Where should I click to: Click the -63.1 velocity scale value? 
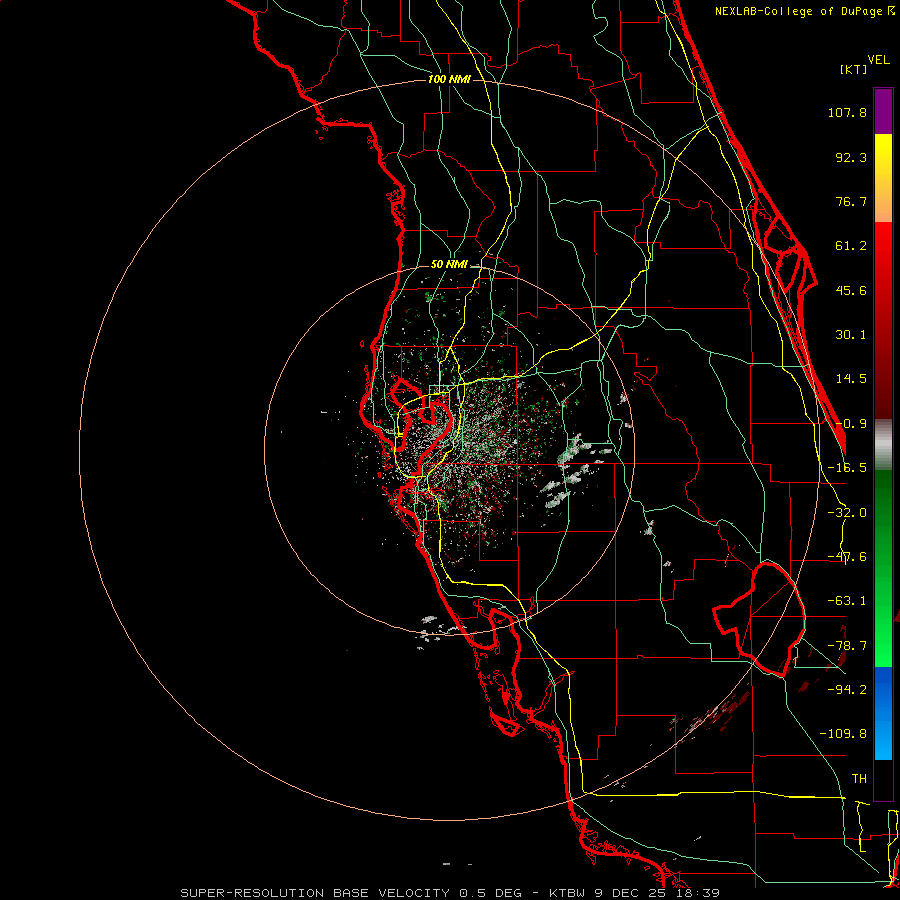tap(847, 601)
